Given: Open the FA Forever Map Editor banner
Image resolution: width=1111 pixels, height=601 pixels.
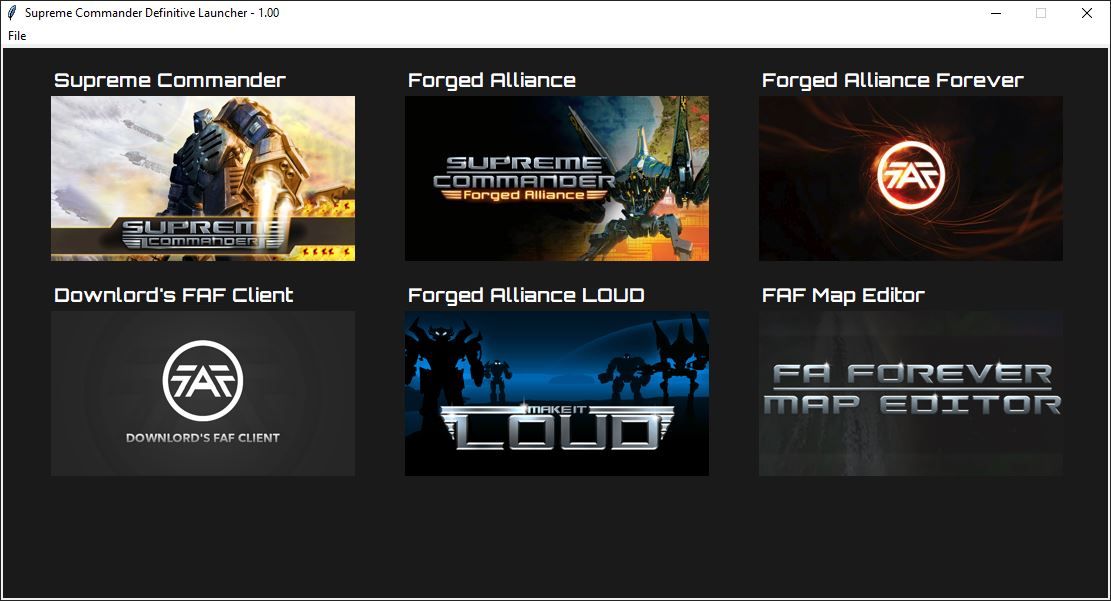Looking at the screenshot, I should (x=910, y=393).
